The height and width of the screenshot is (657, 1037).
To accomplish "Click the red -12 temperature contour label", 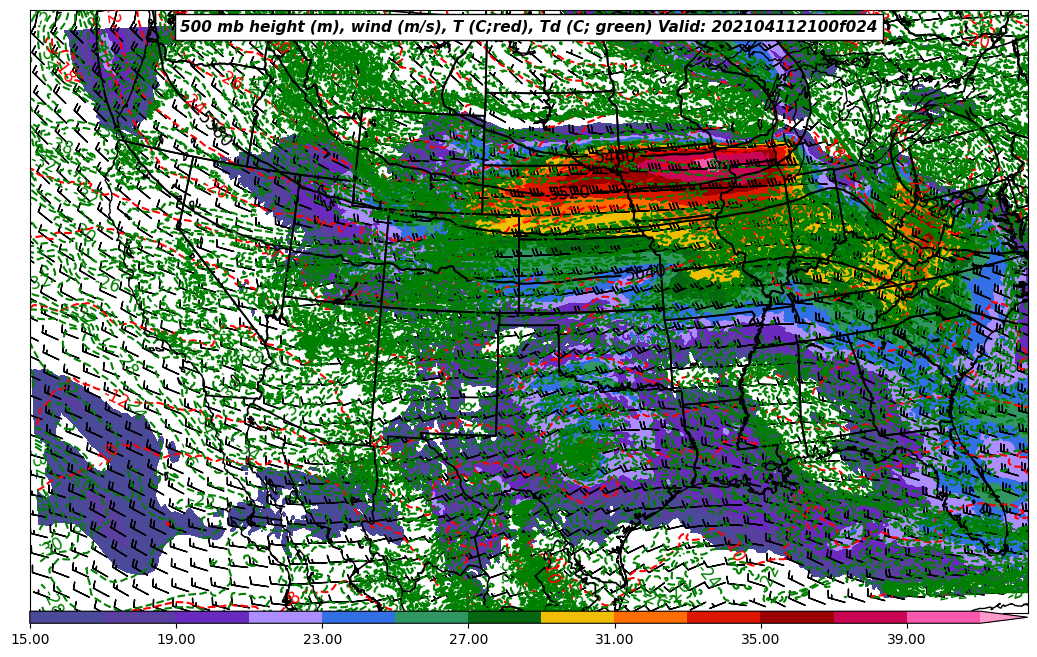I will [118, 398].
